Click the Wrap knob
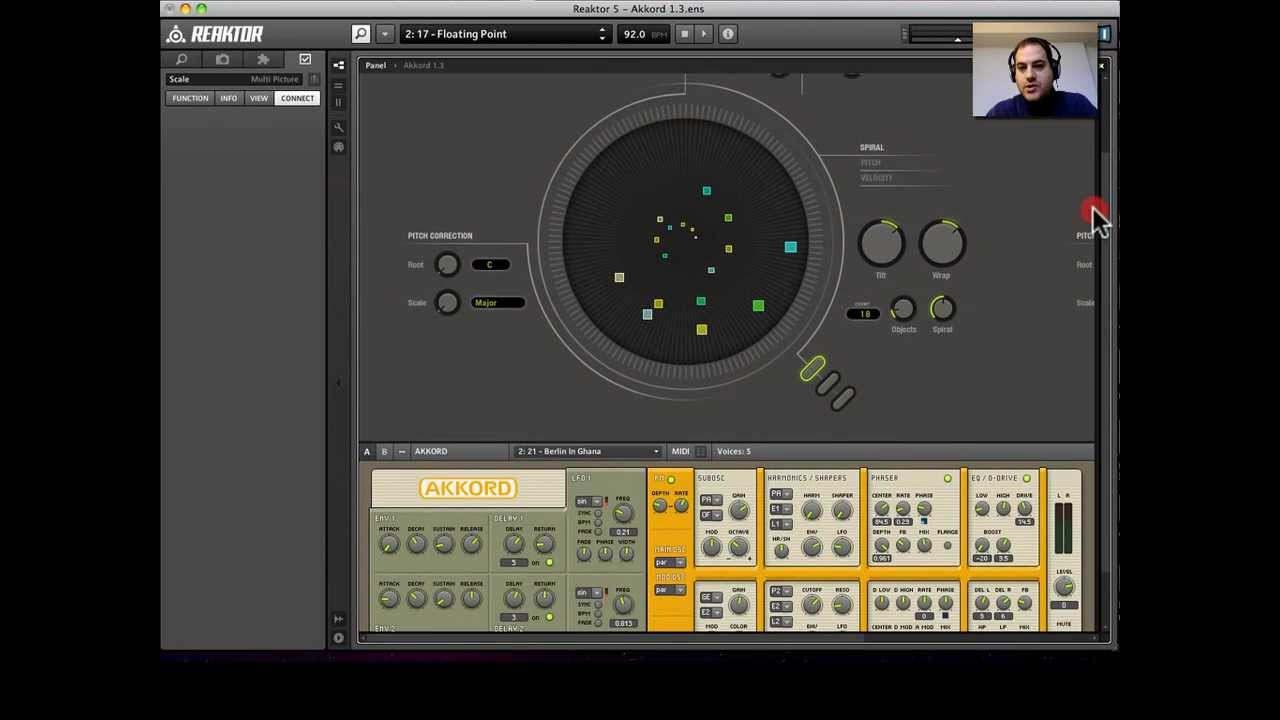 pyautogui.click(x=942, y=243)
